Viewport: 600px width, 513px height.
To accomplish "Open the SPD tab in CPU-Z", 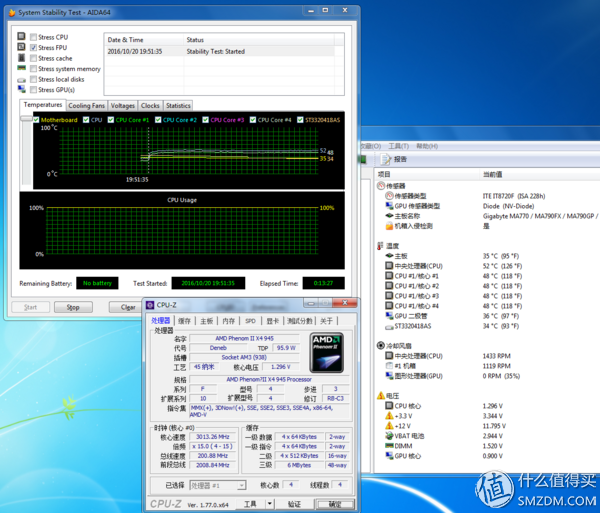I will (x=250, y=321).
